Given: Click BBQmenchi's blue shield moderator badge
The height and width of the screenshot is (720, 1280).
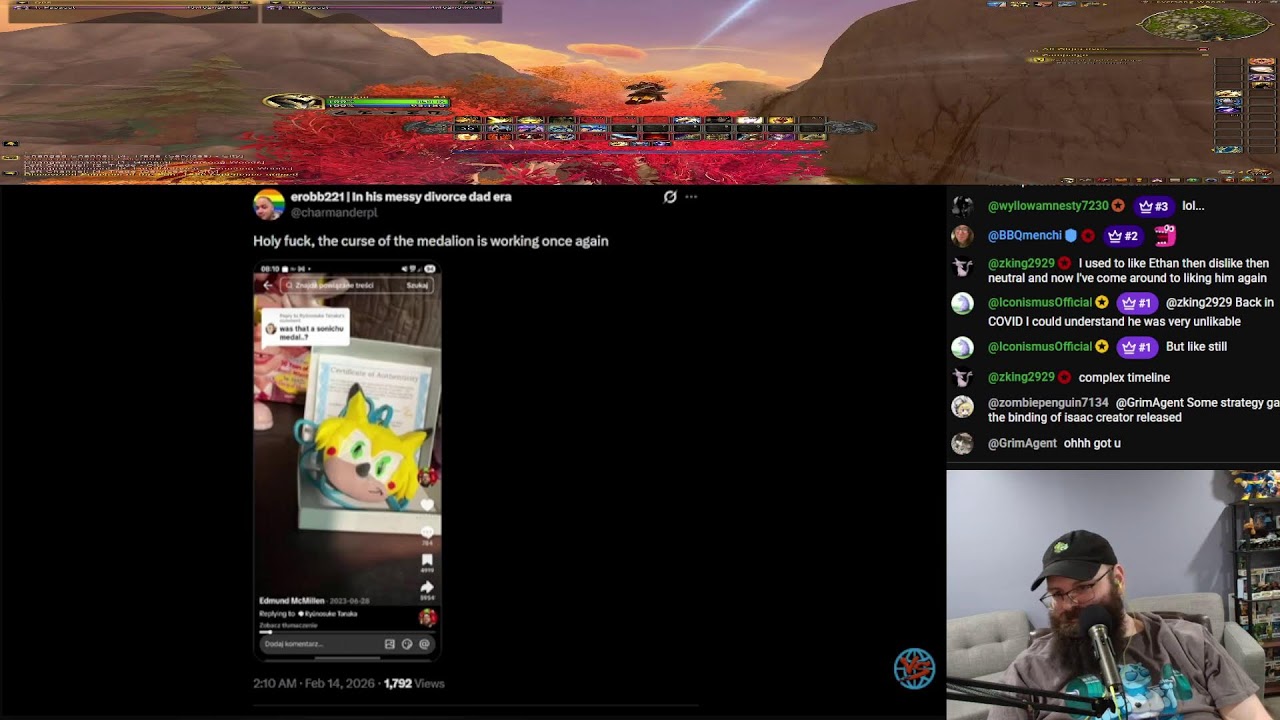Looking at the screenshot, I should tap(1071, 236).
